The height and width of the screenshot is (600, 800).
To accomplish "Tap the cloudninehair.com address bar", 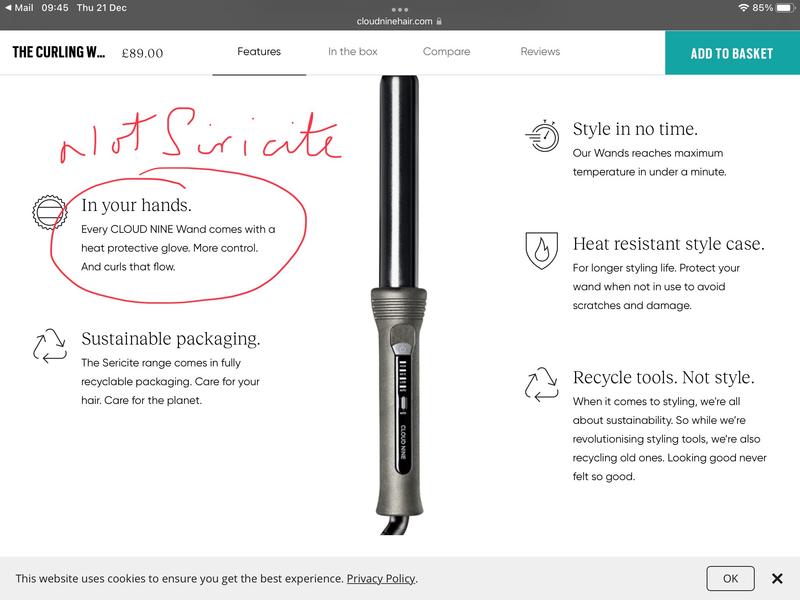I will click(400, 20).
